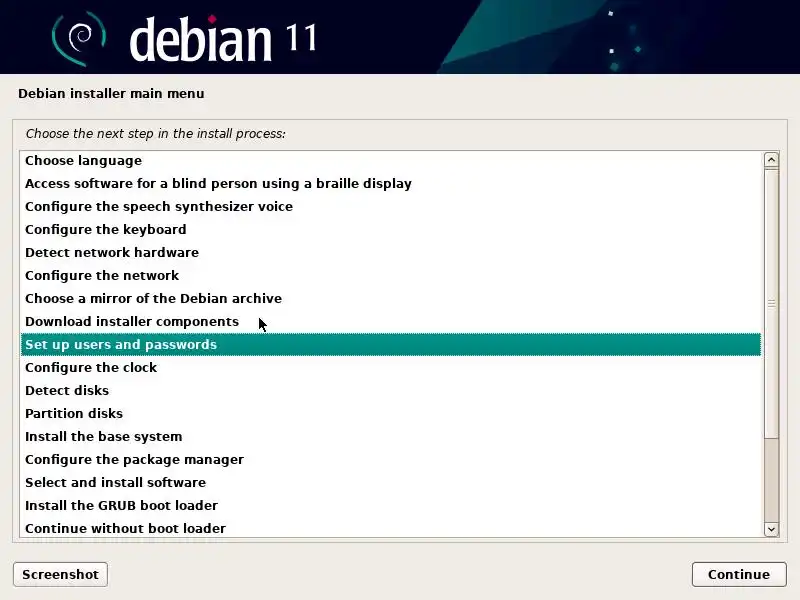The image size is (800, 600).
Task: Click the list scrollbar thumb
Action: 771,303
